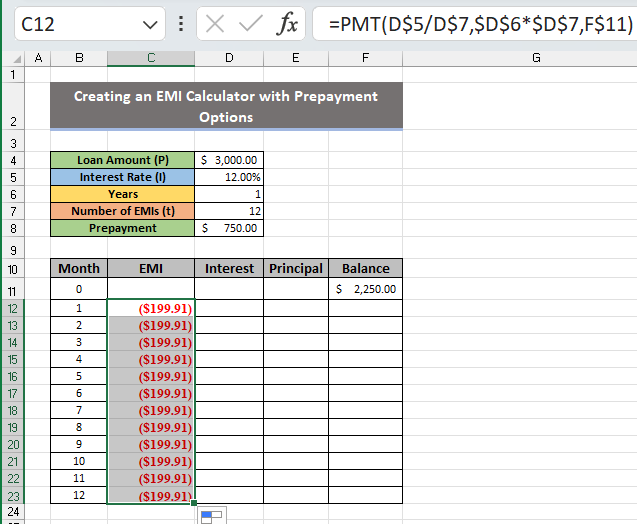This screenshot has width=637, height=524.
Task: Open the Insert Function fx dialog
Action: (x=287, y=24)
